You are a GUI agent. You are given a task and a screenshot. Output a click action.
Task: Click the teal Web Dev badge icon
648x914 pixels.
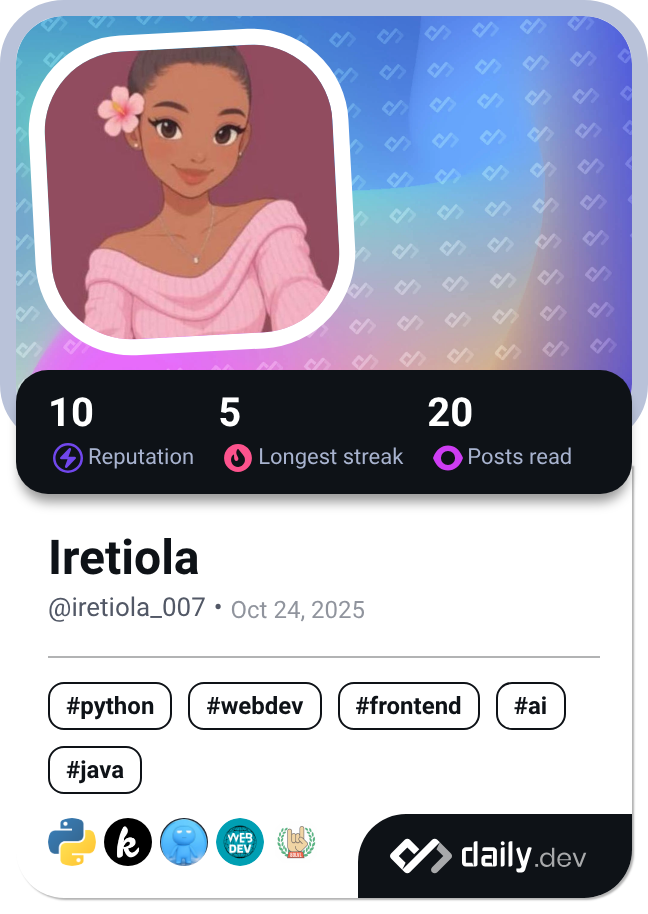click(x=240, y=842)
